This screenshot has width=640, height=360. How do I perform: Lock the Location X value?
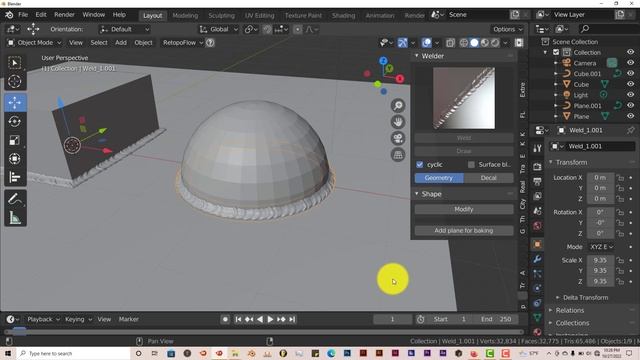pos(620,178)
